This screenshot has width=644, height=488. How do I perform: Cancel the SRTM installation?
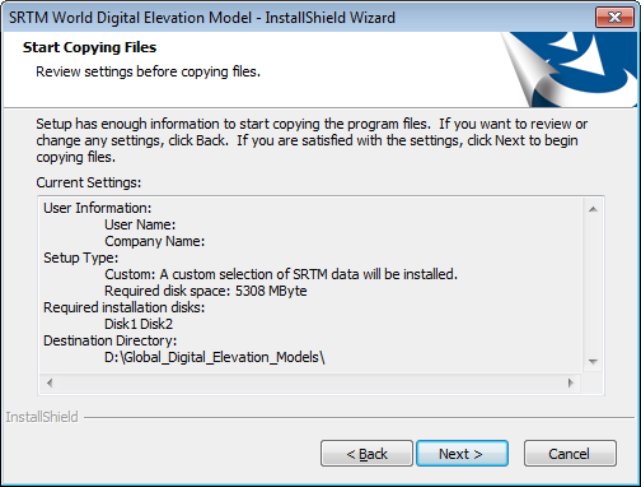(x=569, y=454)
